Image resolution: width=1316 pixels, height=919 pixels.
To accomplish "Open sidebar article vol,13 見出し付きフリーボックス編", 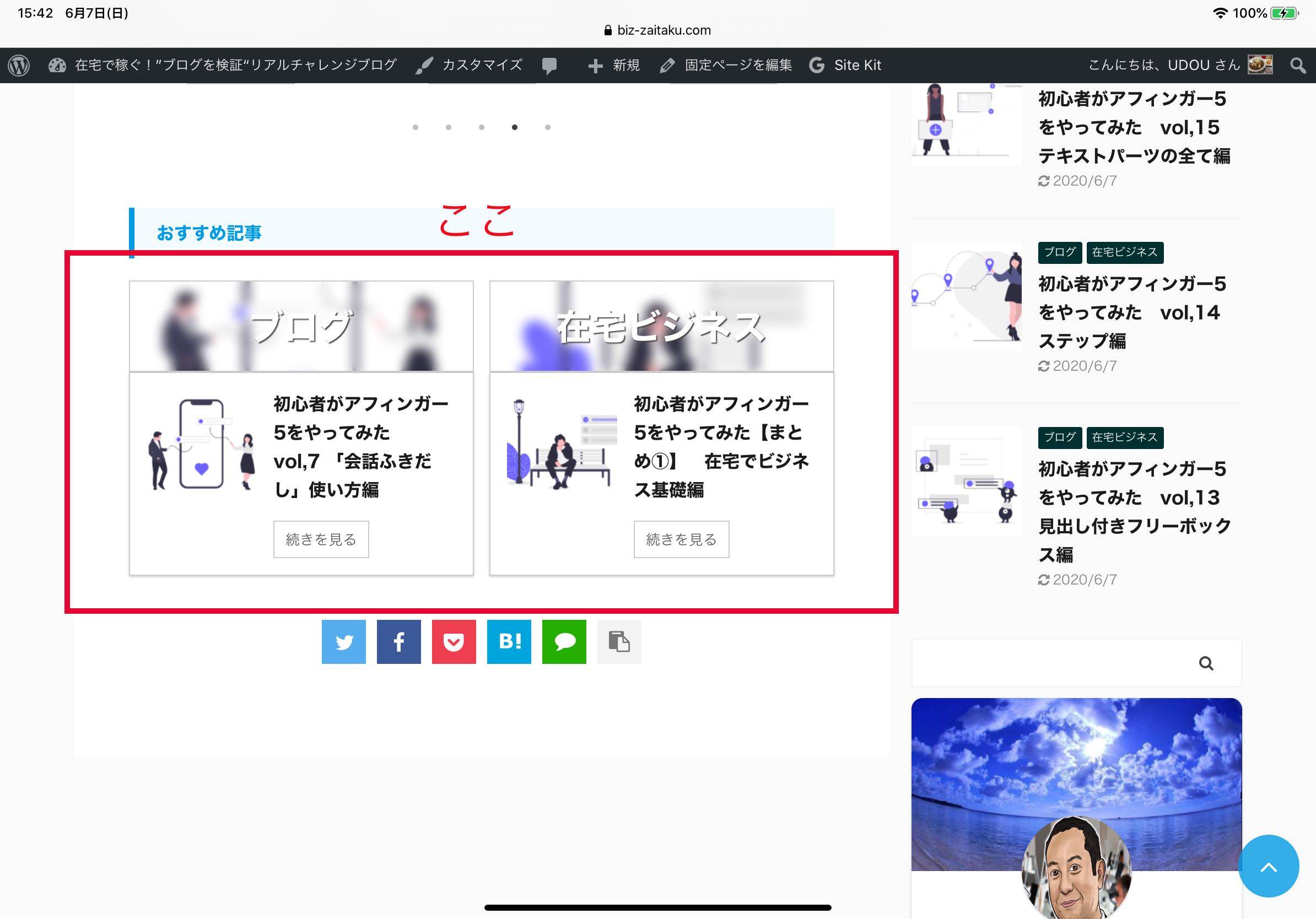I will coord(1135,512).
